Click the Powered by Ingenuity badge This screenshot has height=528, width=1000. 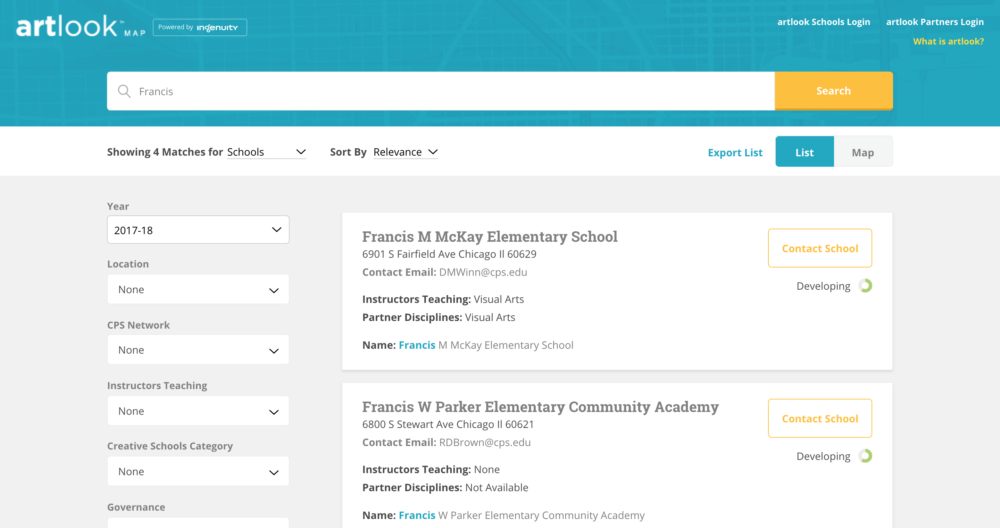point(200,27)
